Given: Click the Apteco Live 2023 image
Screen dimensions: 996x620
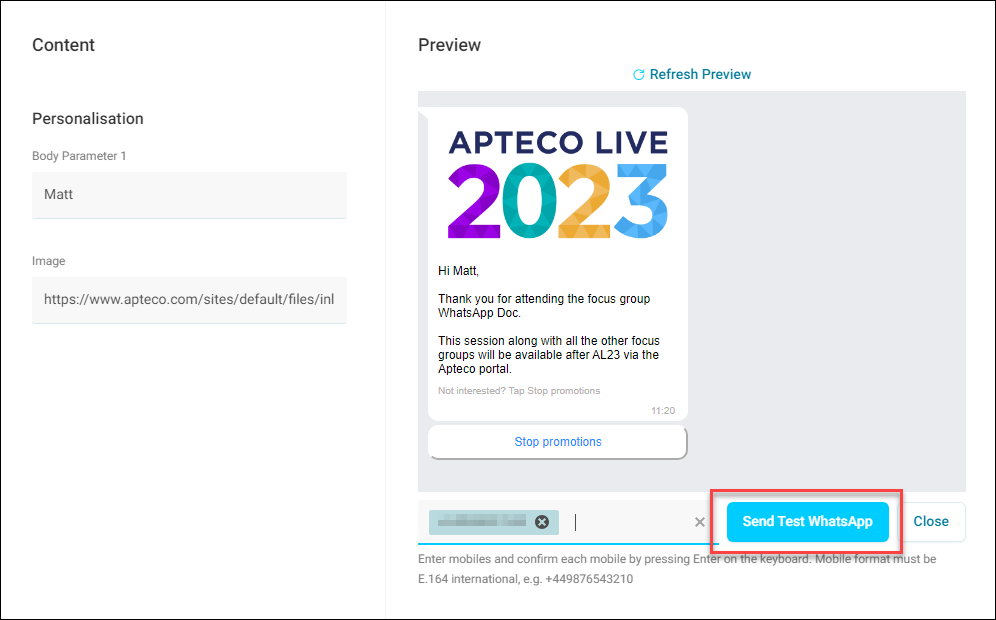Looking at the screenshot, I should pos(558,185).
